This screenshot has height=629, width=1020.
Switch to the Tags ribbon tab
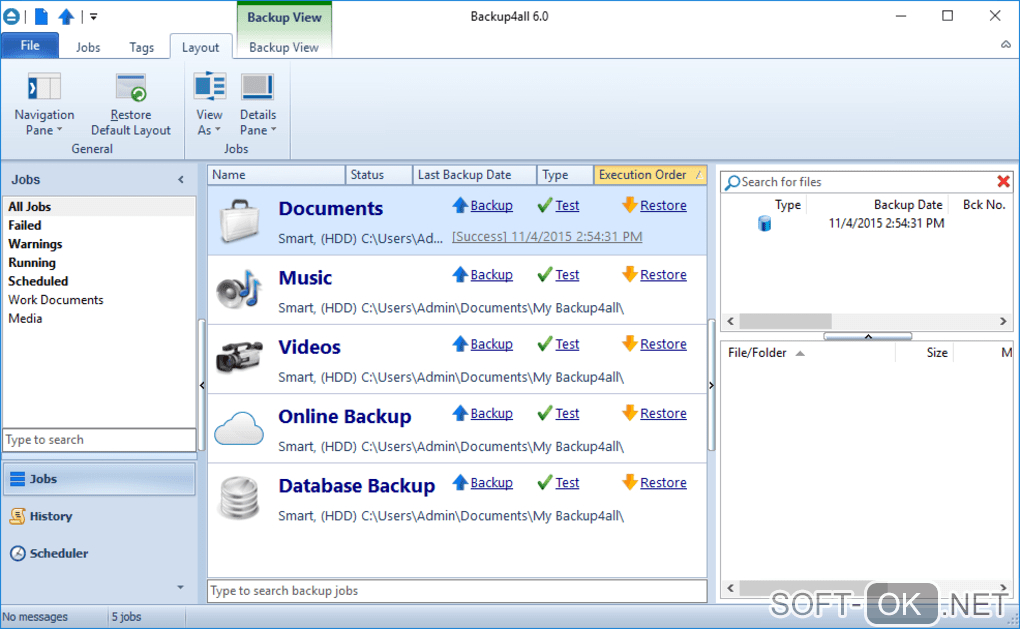coord(141,47)
